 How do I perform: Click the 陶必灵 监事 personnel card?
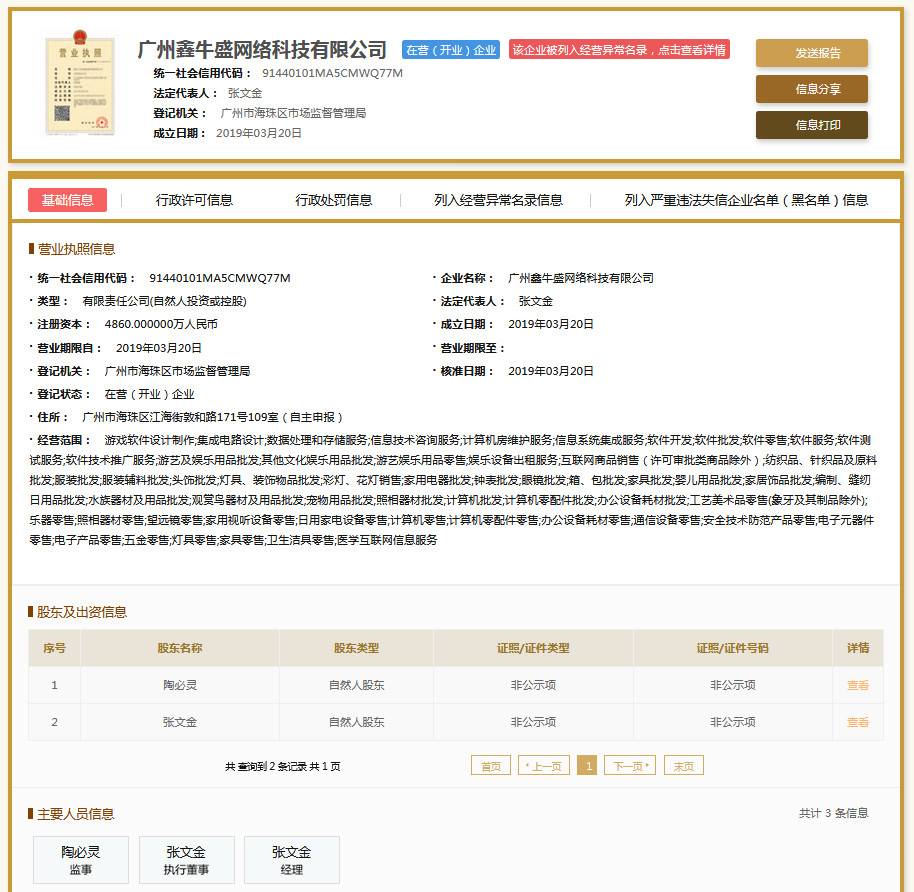80,859
